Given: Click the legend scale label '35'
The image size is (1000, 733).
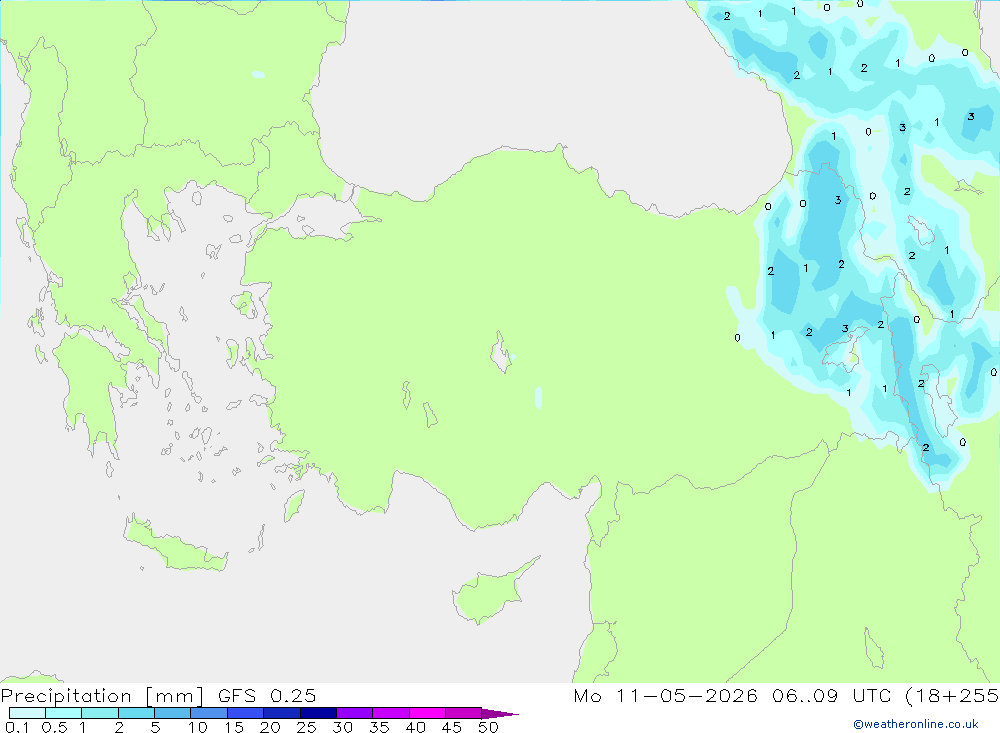Looking at the screenshot, I should 379,727.
